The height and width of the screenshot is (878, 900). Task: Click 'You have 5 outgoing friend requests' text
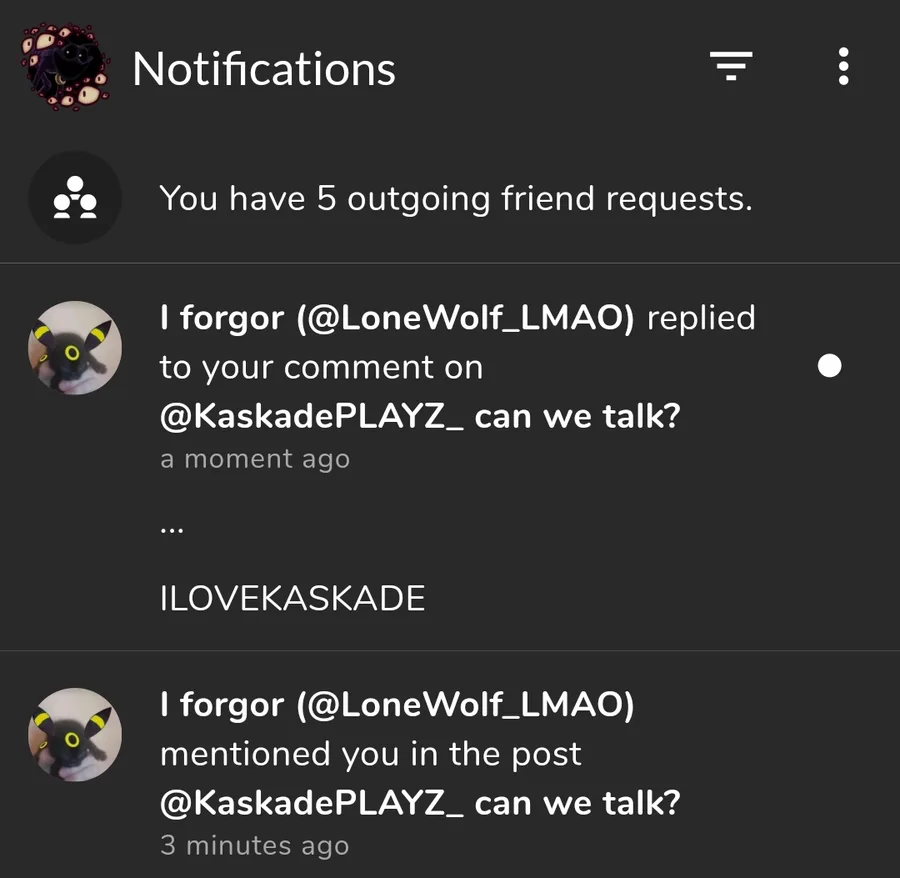pyautogui.click(x=456, y=199)
